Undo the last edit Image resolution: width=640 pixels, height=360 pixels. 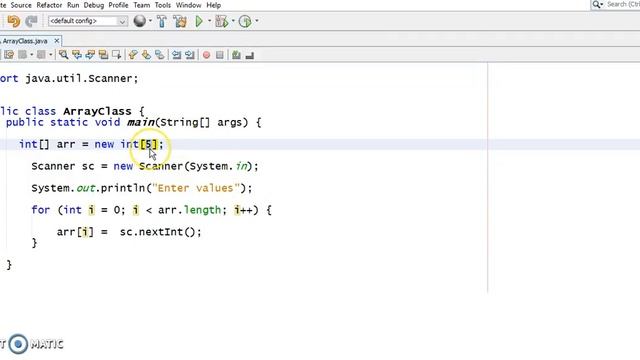tap(13, 21)
